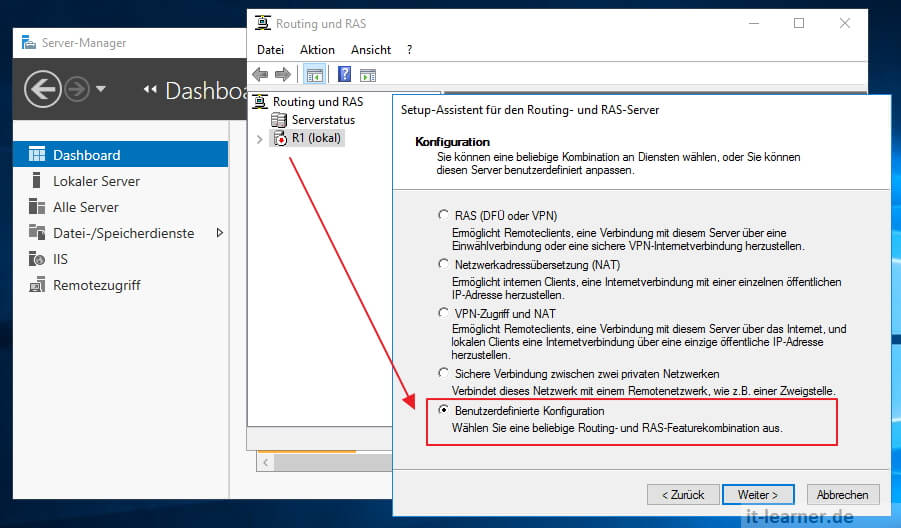Expand Datei-/Speicherdienste submenu arrow

click(x=220, y=233)
